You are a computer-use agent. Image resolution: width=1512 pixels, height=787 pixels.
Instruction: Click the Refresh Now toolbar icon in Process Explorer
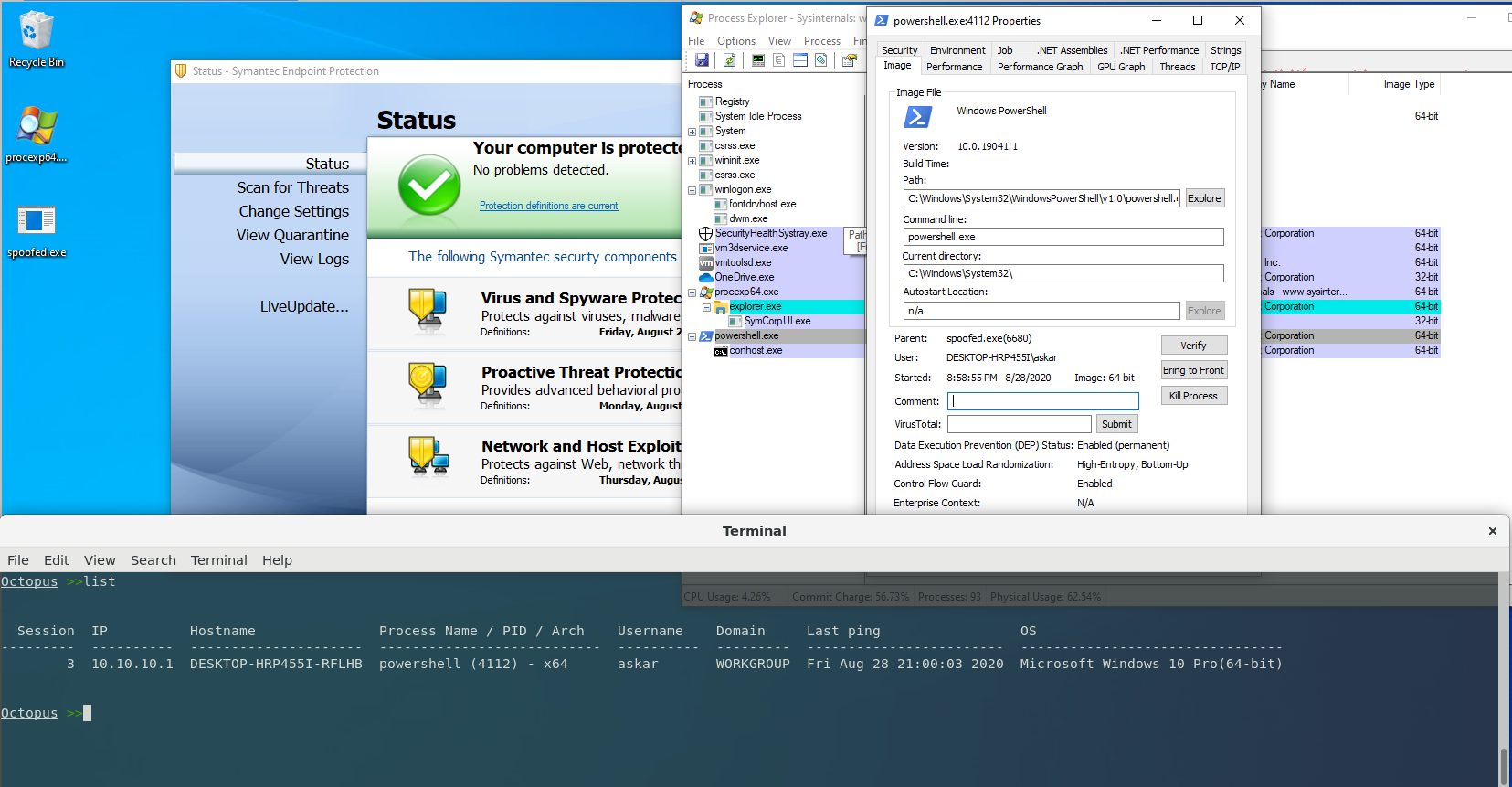[730, 60]
